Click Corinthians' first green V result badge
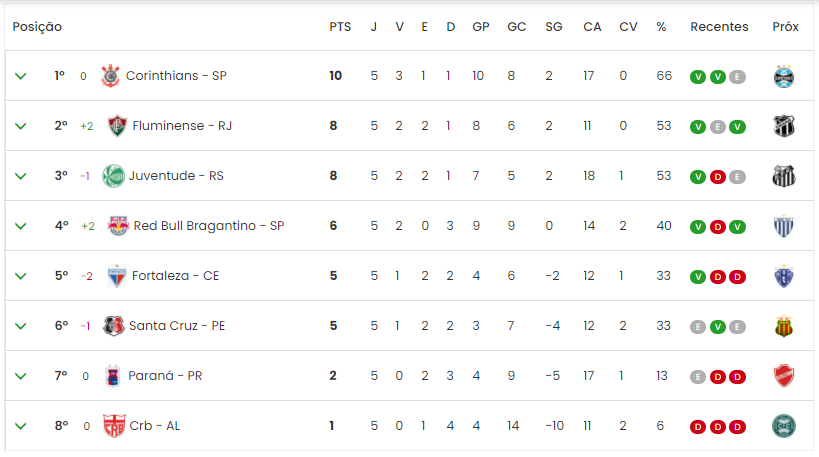This screenshot has height=457, width=819. [x=698, y=77]
